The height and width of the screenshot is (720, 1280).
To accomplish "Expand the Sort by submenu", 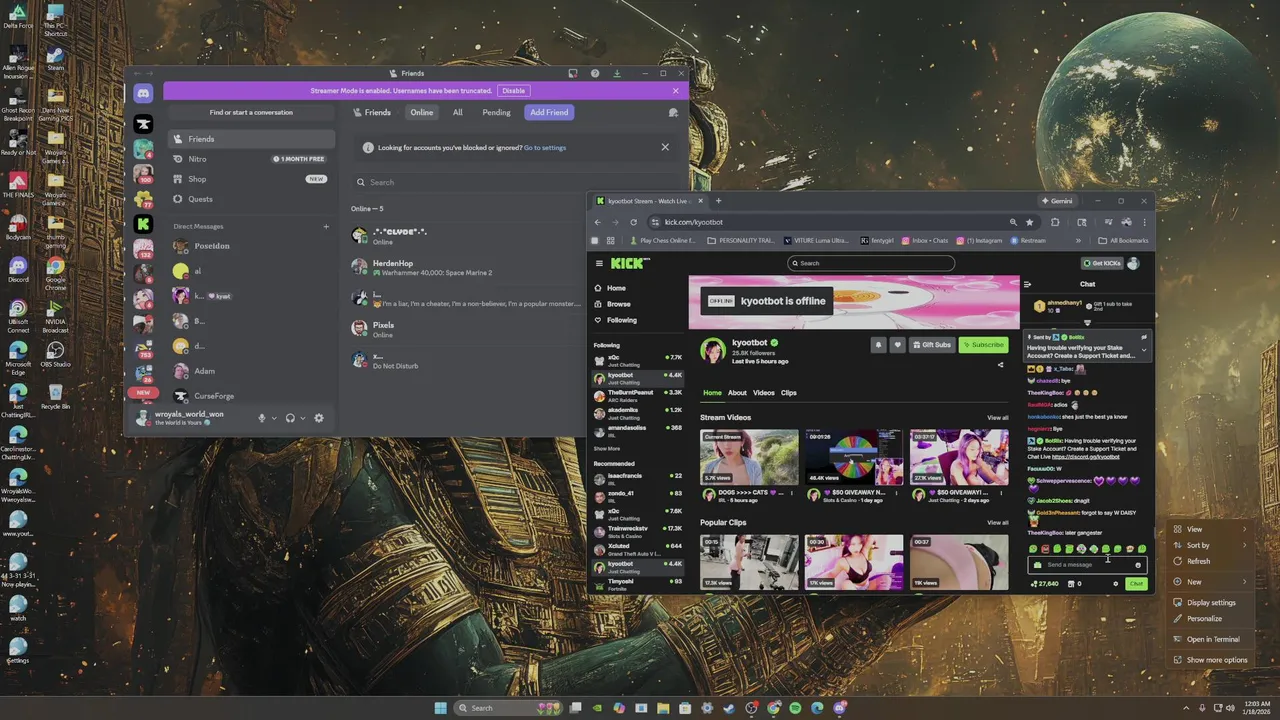I will tap(1211, 545).
